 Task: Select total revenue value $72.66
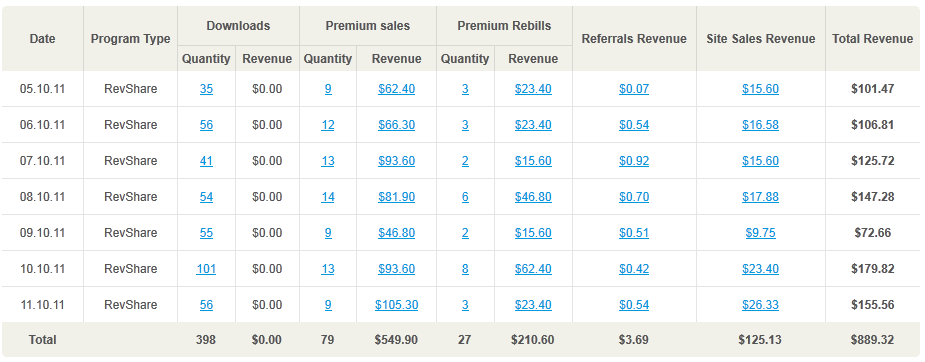click(872, 233)
